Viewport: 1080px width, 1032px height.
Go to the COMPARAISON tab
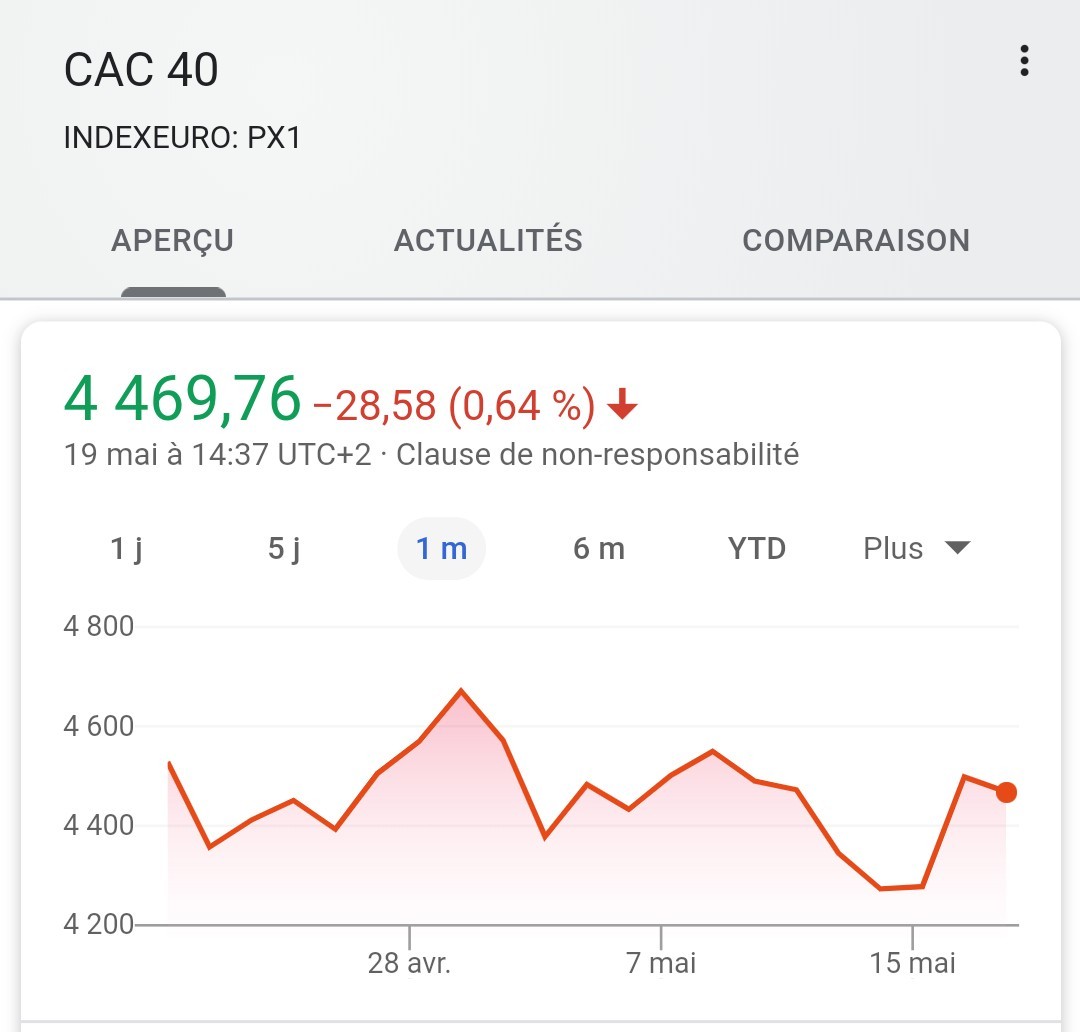856,241
